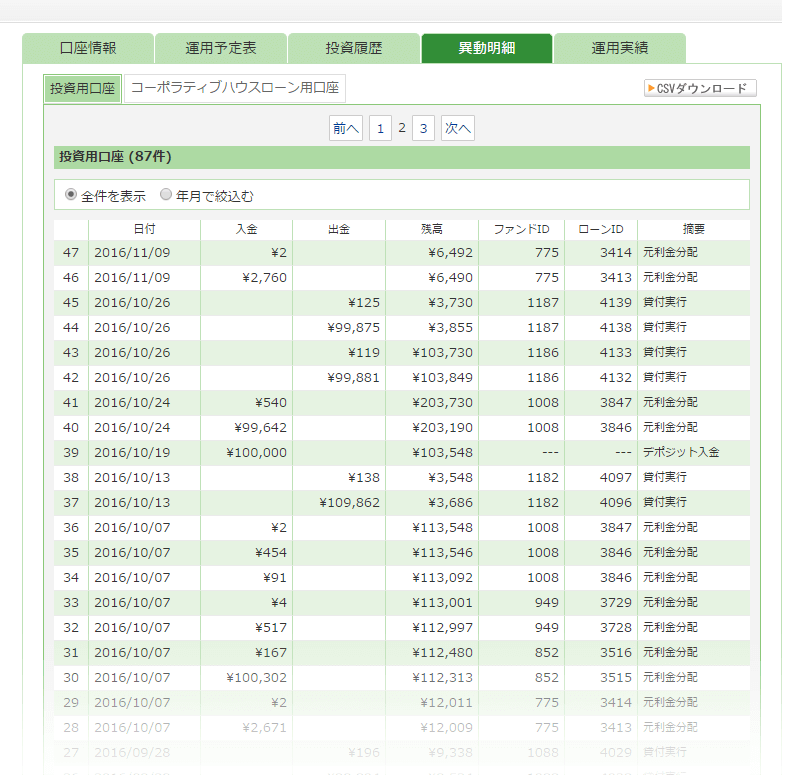Click balance ¥6,492 in row 47

451,253
